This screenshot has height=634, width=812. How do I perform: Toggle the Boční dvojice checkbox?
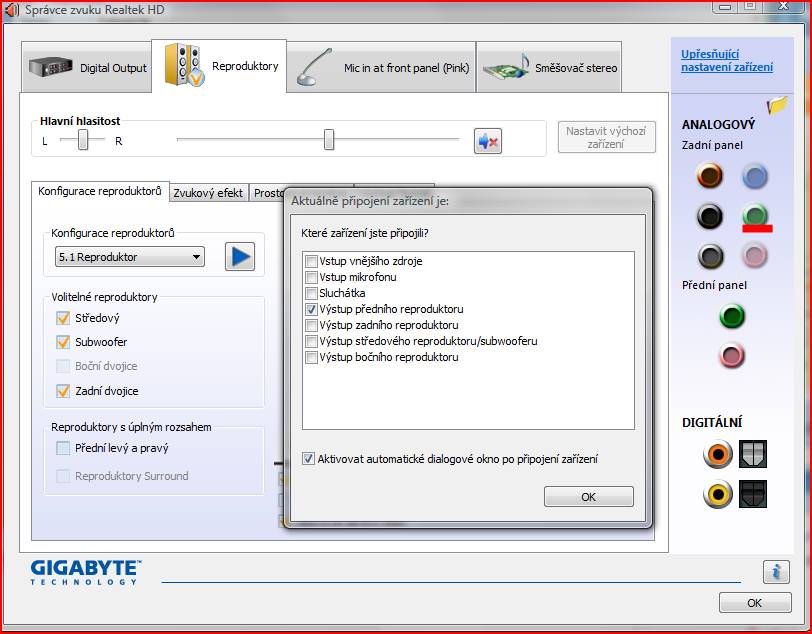click(63, 366)
